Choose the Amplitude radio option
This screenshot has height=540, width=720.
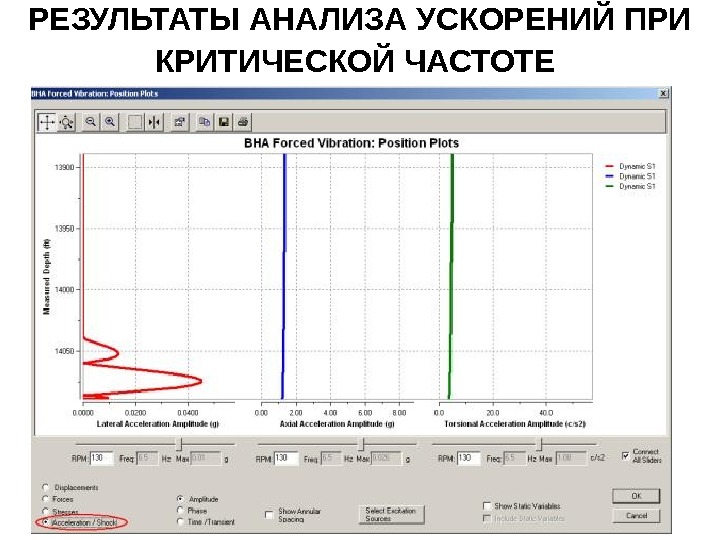(180, 499)
